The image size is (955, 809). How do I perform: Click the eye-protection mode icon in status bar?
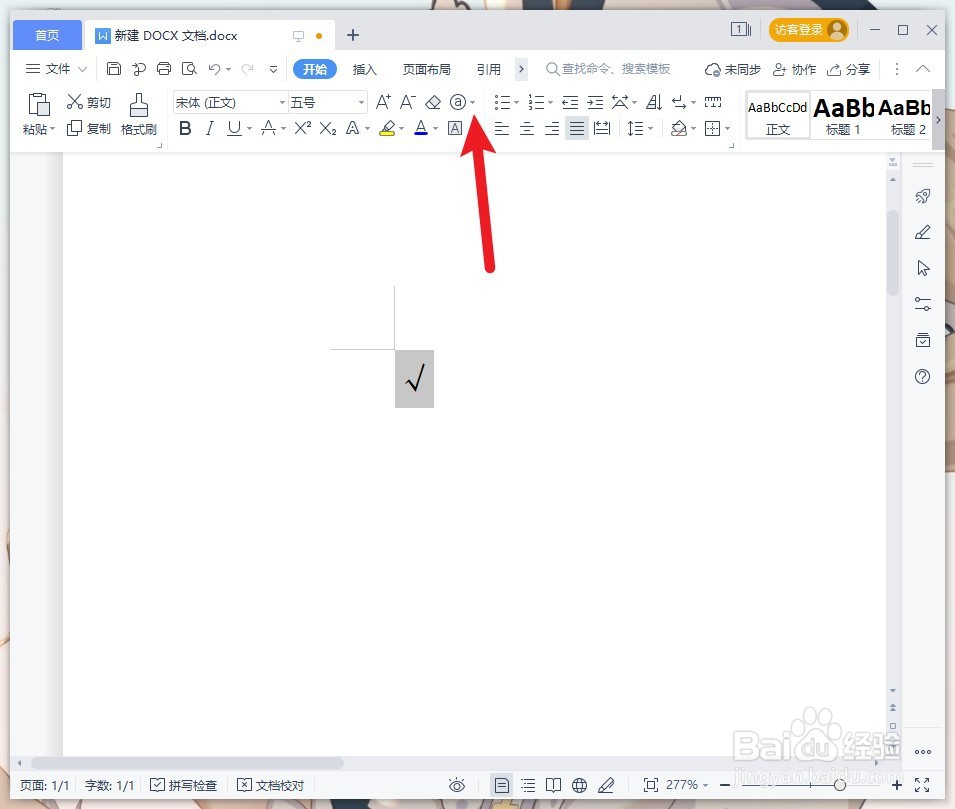(x=457, y=785)
